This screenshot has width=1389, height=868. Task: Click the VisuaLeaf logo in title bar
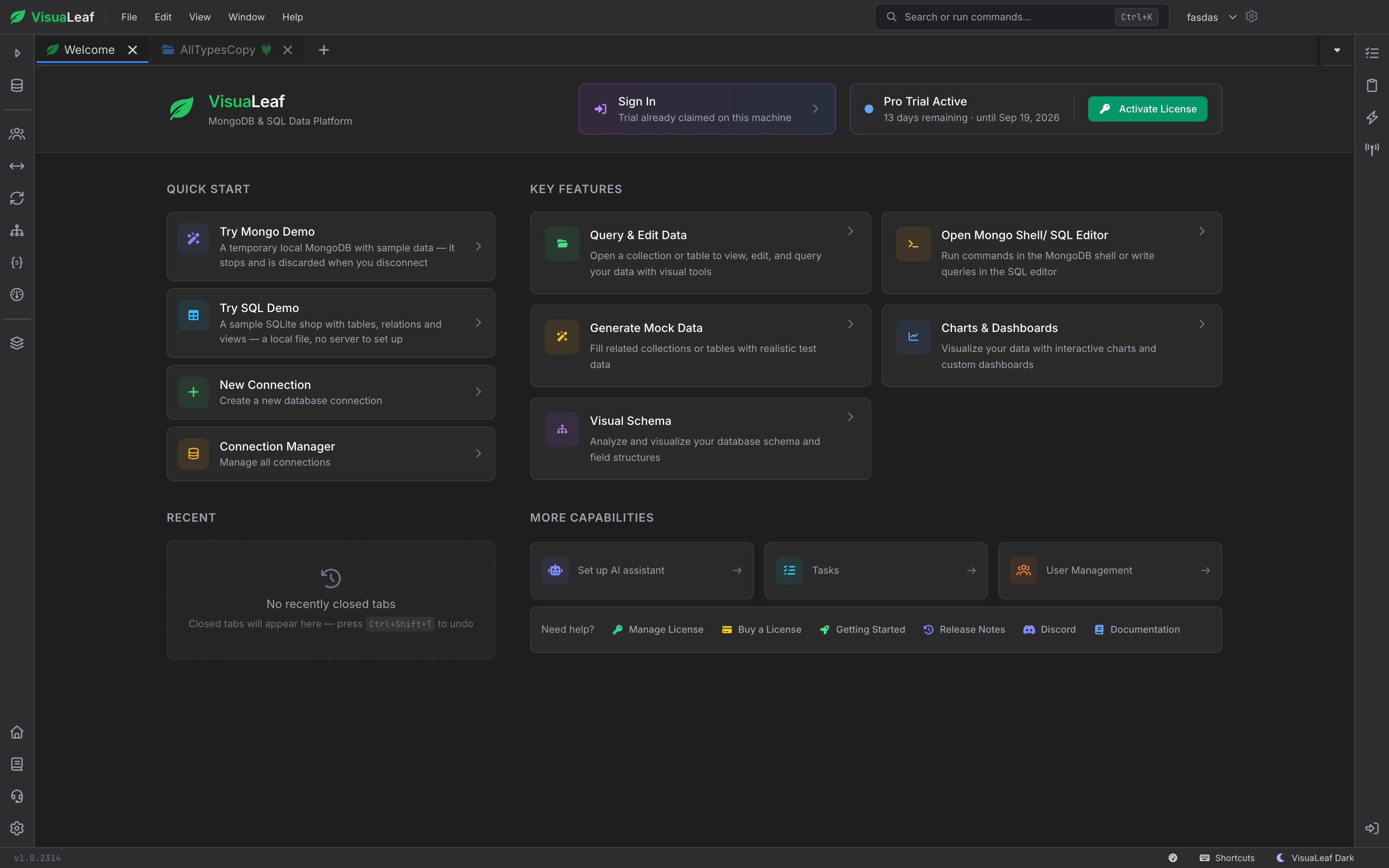[x=52, y=17]
